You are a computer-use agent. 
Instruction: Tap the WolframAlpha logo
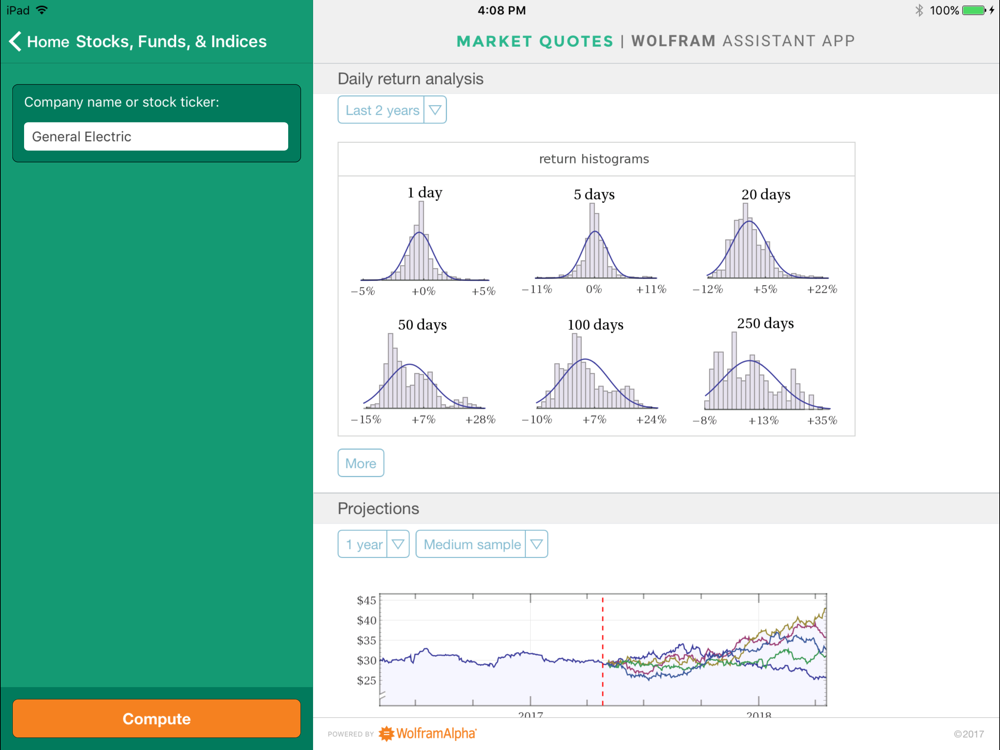pyautogui.click(x=428, y=733)
